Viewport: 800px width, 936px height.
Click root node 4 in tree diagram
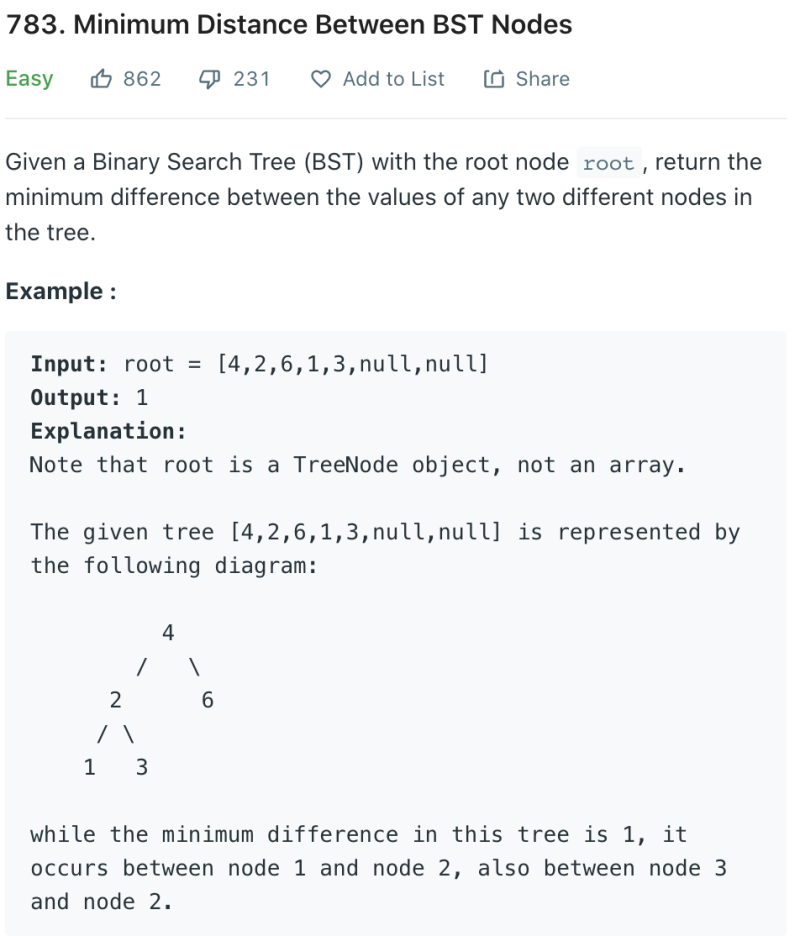point(168,633)
